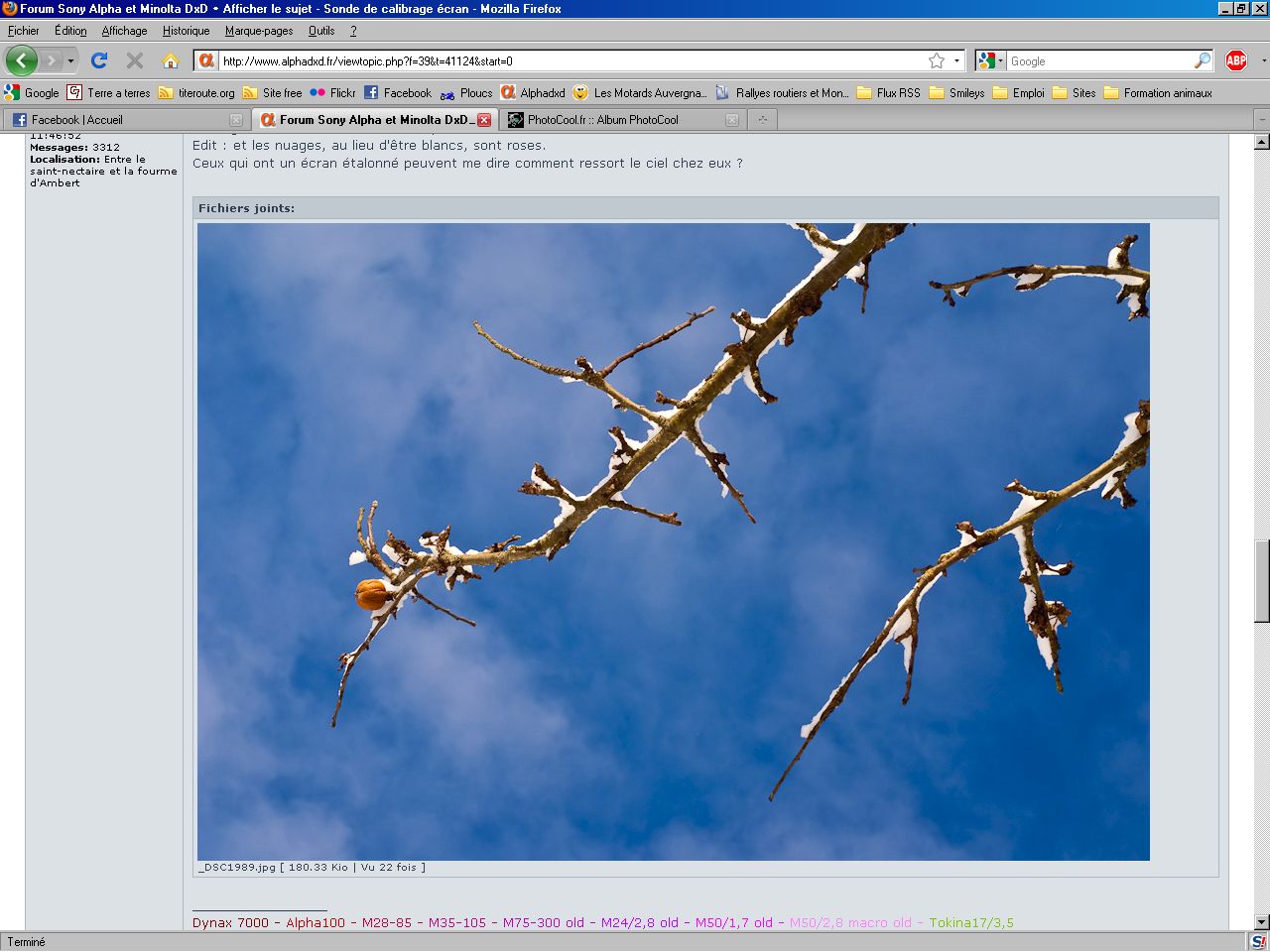Click Tokina17/3,5 in the signature
1270x952 pixels.
pyautogui.click(x=971, y=922)
